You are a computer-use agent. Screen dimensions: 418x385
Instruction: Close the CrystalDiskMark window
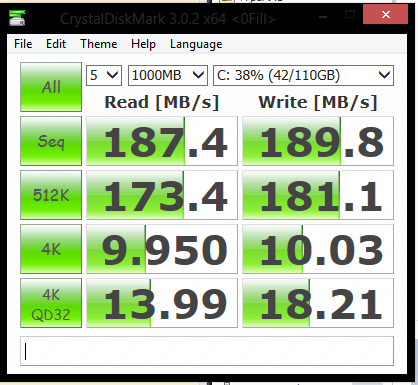pyautogui.click(x=385, y=14)
